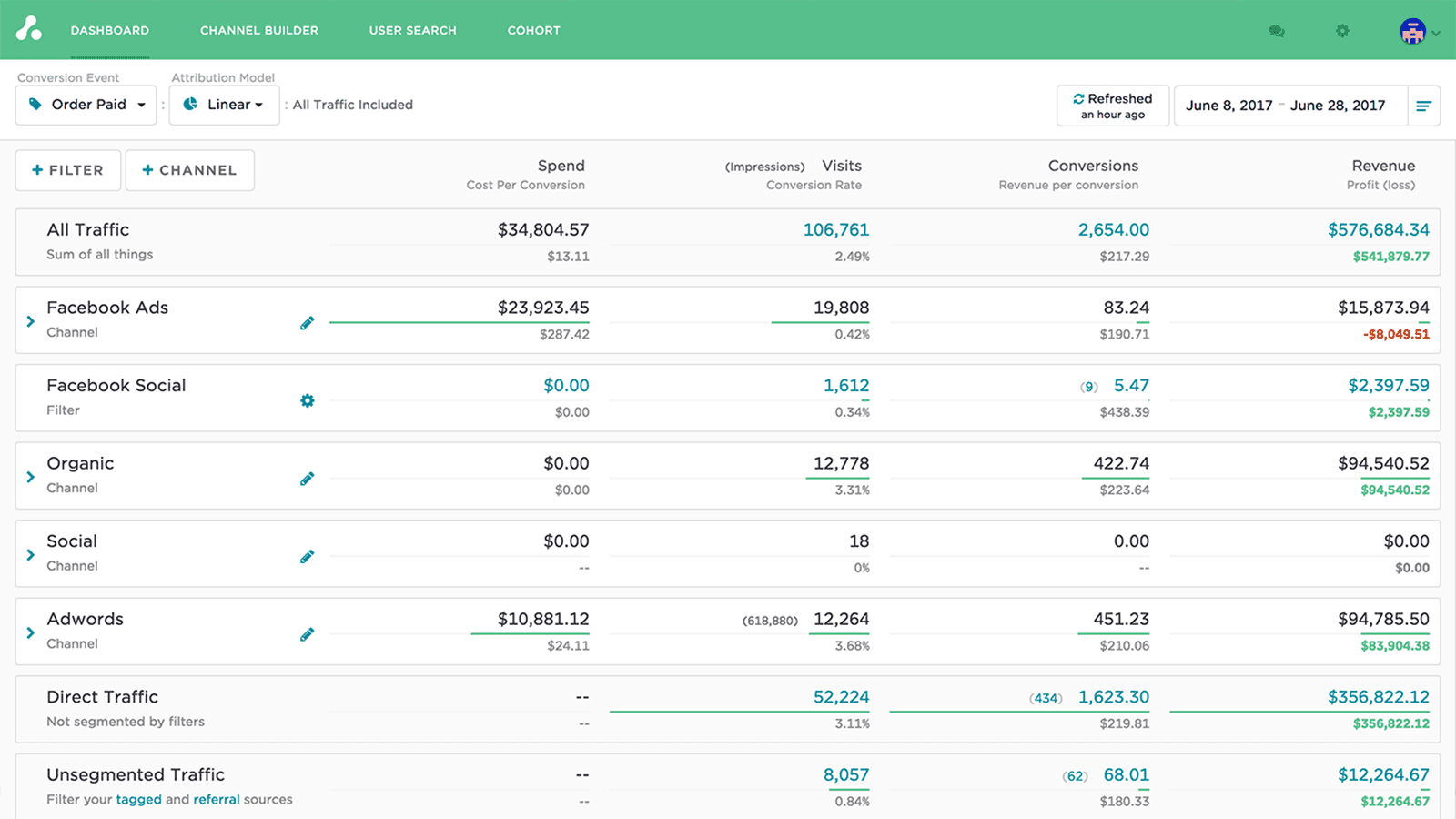Edit the Facebook Ads channel with pencil icon

(307, 322)
